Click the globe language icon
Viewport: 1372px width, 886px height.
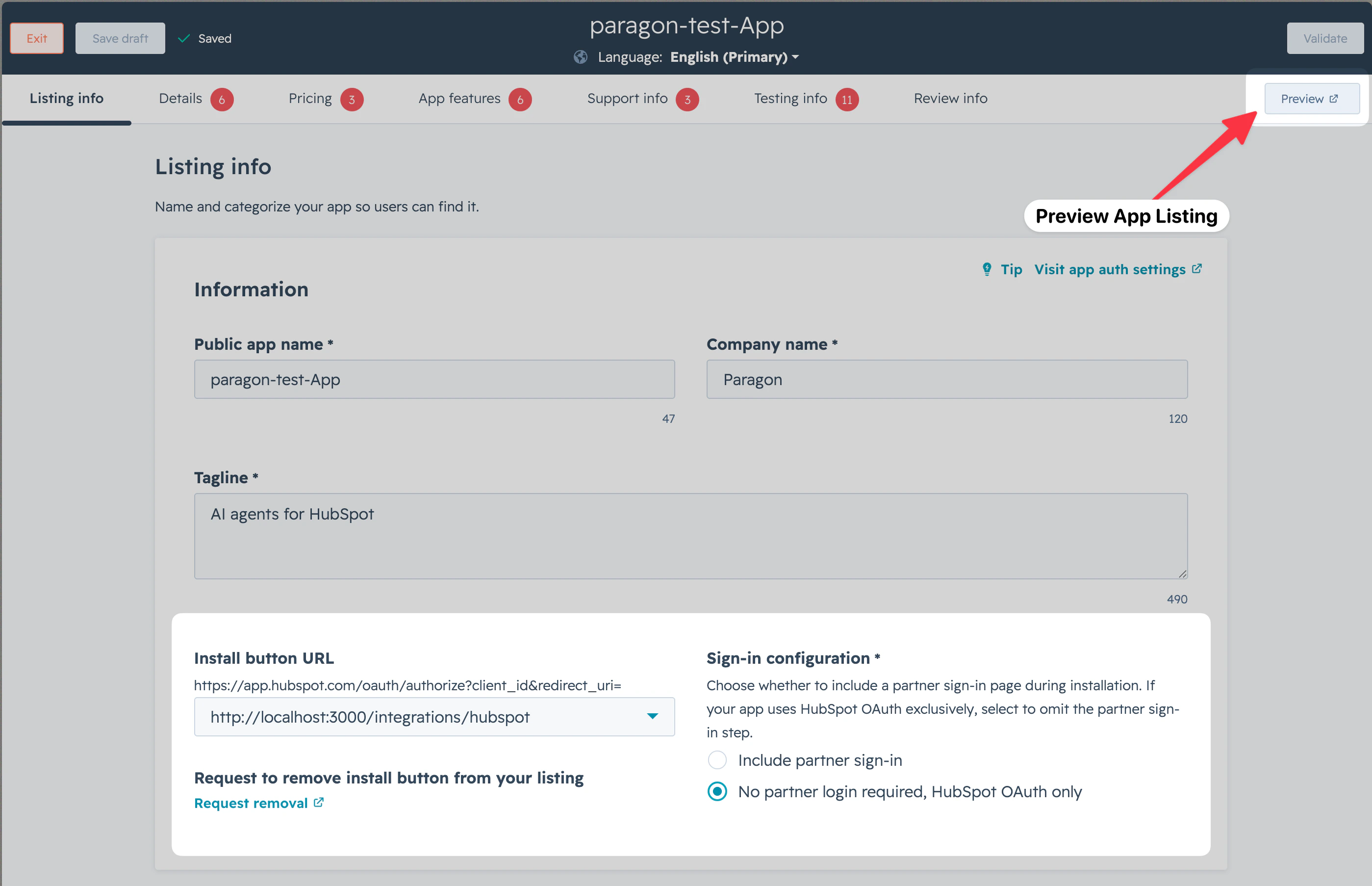(x=581, y=57)
